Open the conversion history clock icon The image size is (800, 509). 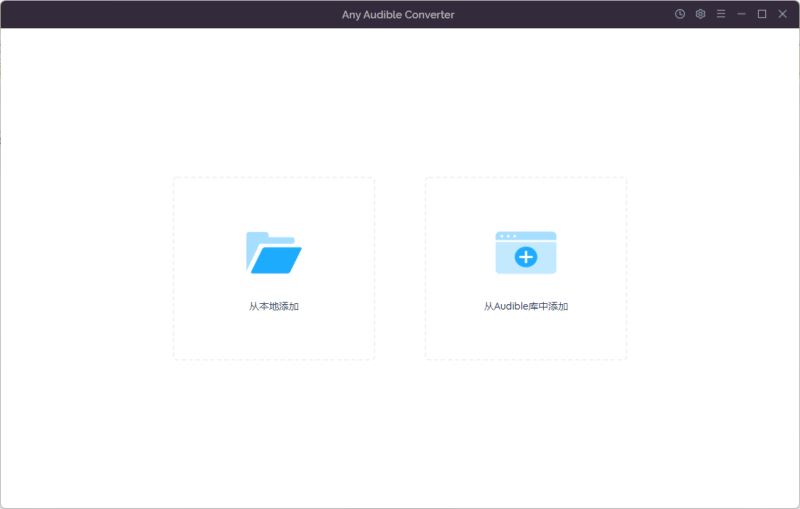click(x=680, y=14)
